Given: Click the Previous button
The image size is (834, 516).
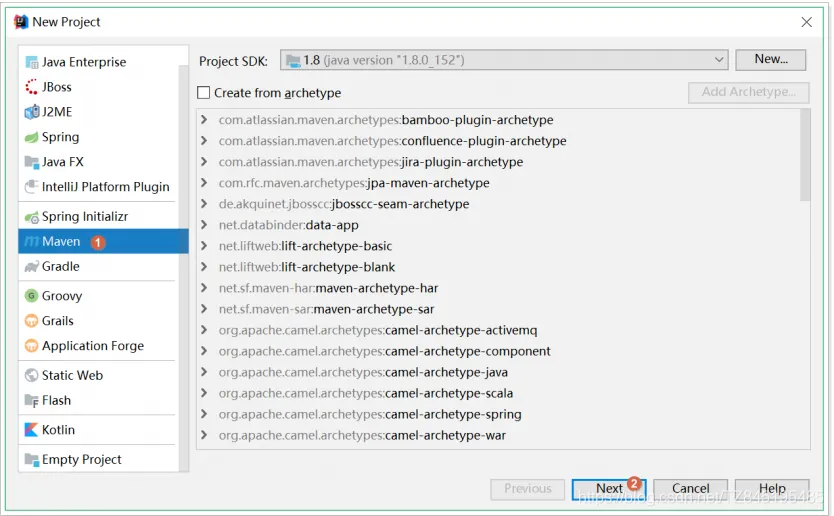Looking at the screenshot, I should (x=528, y=488).
